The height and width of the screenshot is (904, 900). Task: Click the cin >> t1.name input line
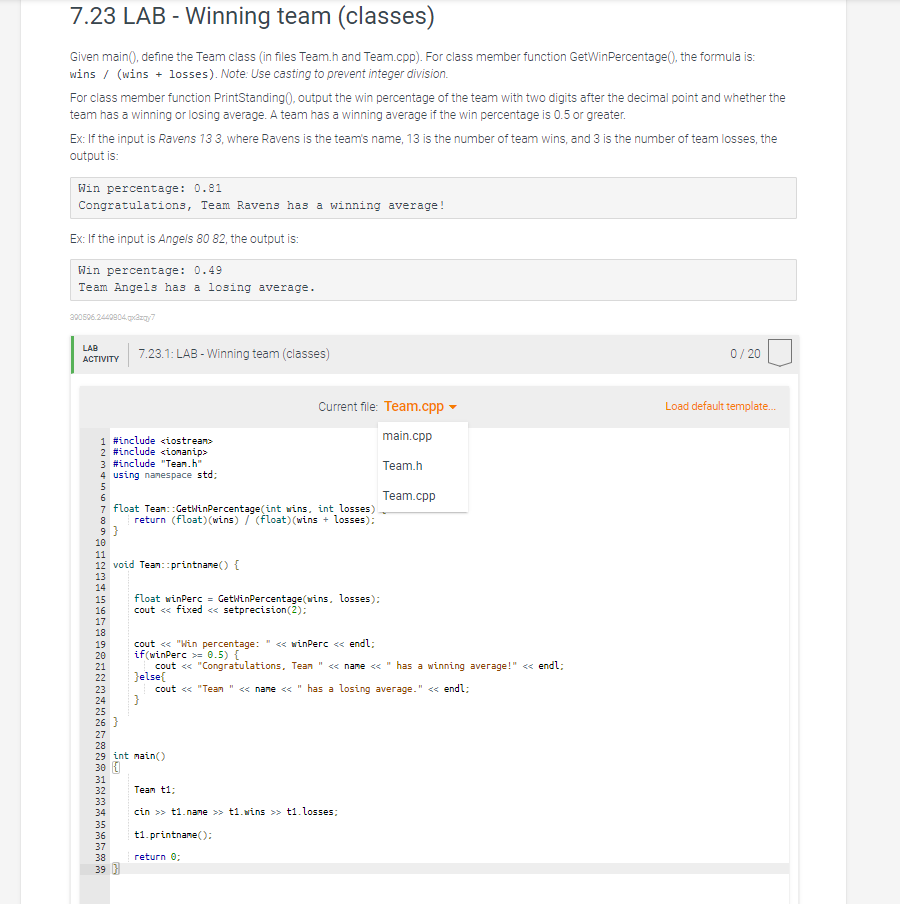coord(236,812)
